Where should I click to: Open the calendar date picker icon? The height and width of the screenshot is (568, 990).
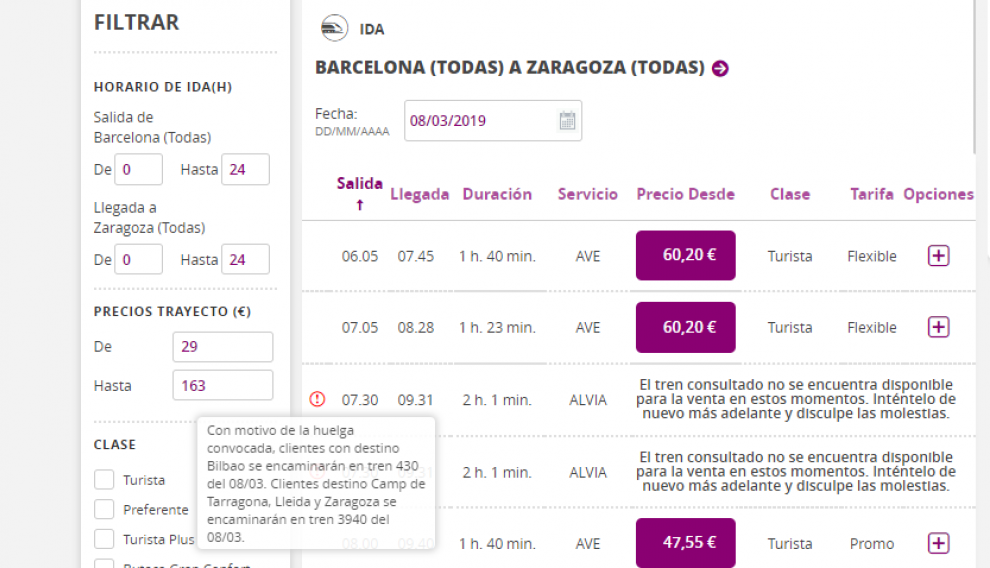tap(567, 121)
